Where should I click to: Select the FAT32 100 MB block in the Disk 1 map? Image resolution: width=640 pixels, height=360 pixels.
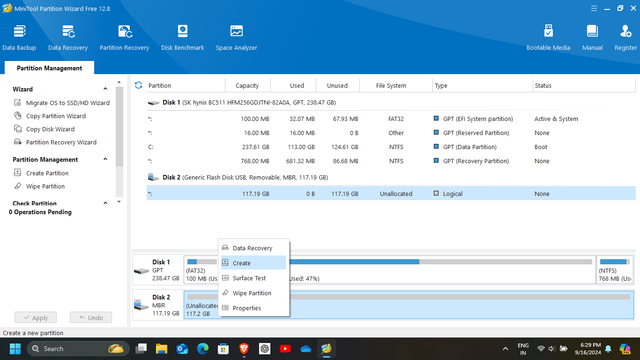pyautogui.click(x=201, y=270)
